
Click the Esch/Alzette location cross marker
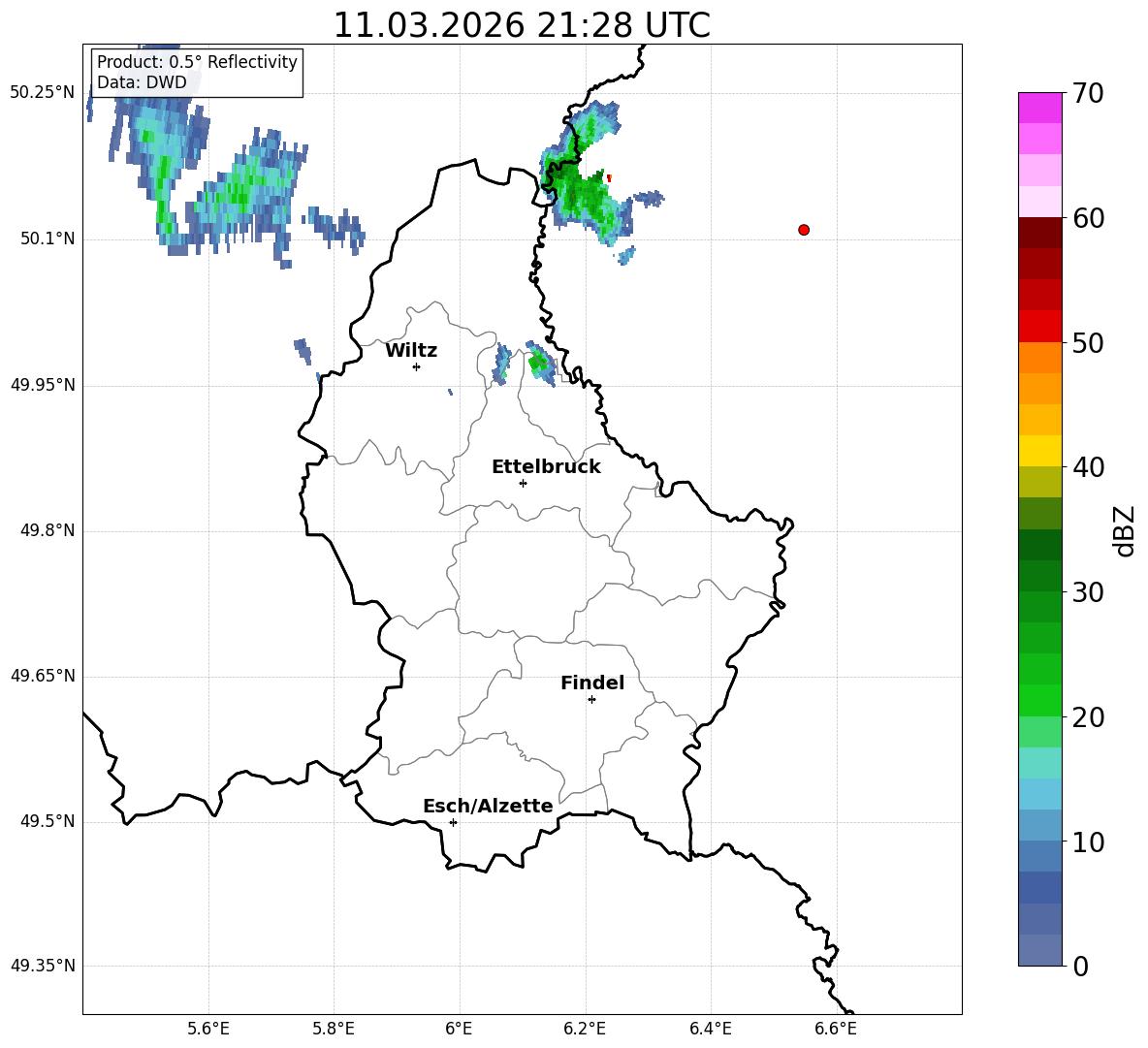(x=453, y=822)
